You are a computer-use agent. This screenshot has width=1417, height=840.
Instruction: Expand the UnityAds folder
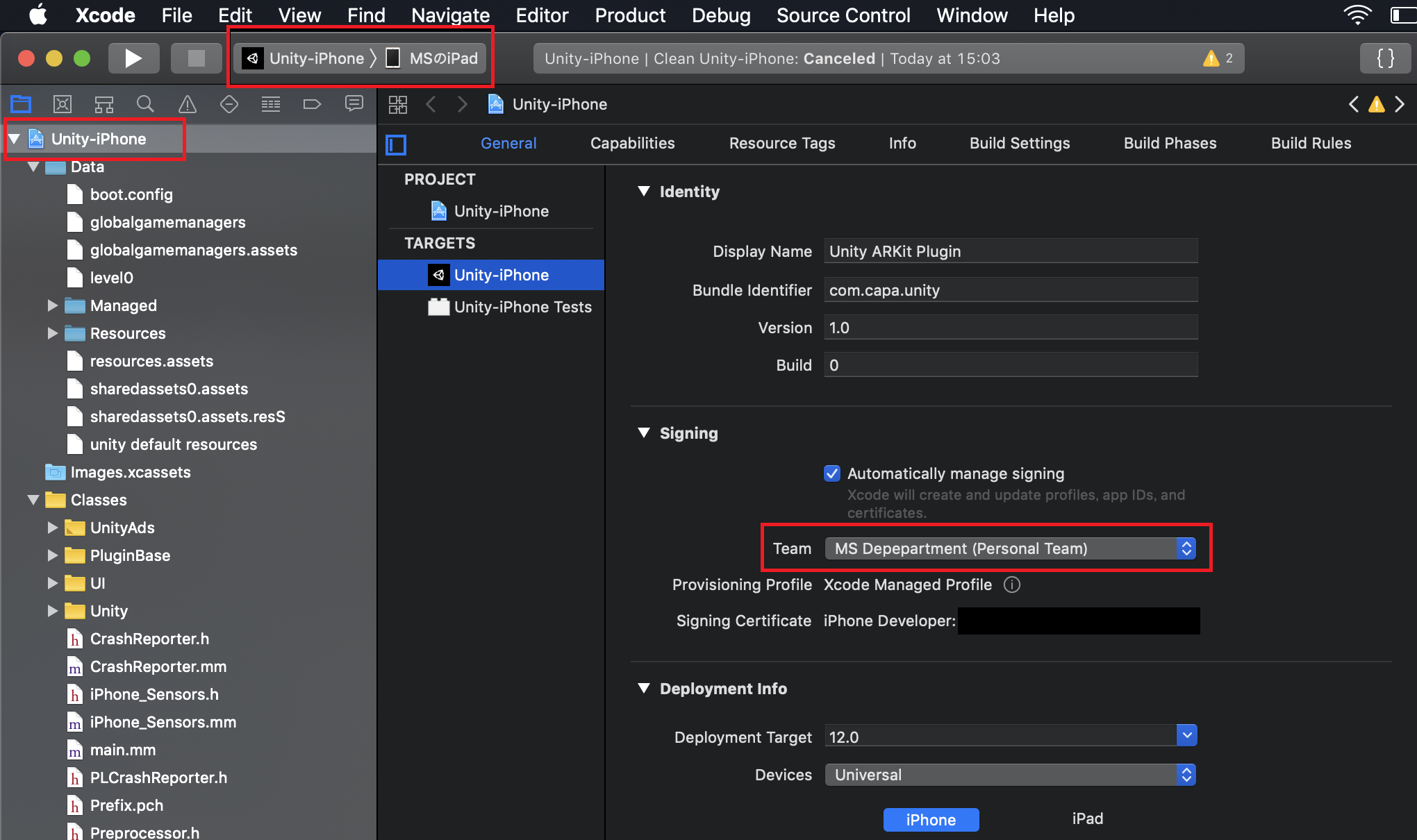pyautogui.click(x=53, y=528)
